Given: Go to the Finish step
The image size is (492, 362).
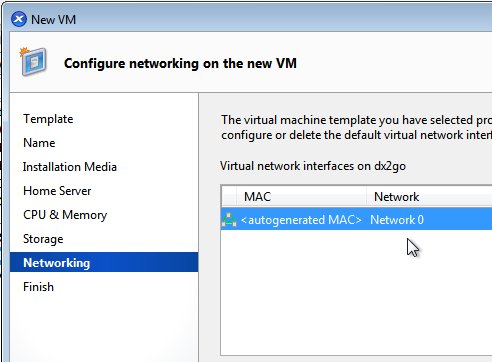Looking at the screenshot, I should pyautogui.click(x=38, y=287).
